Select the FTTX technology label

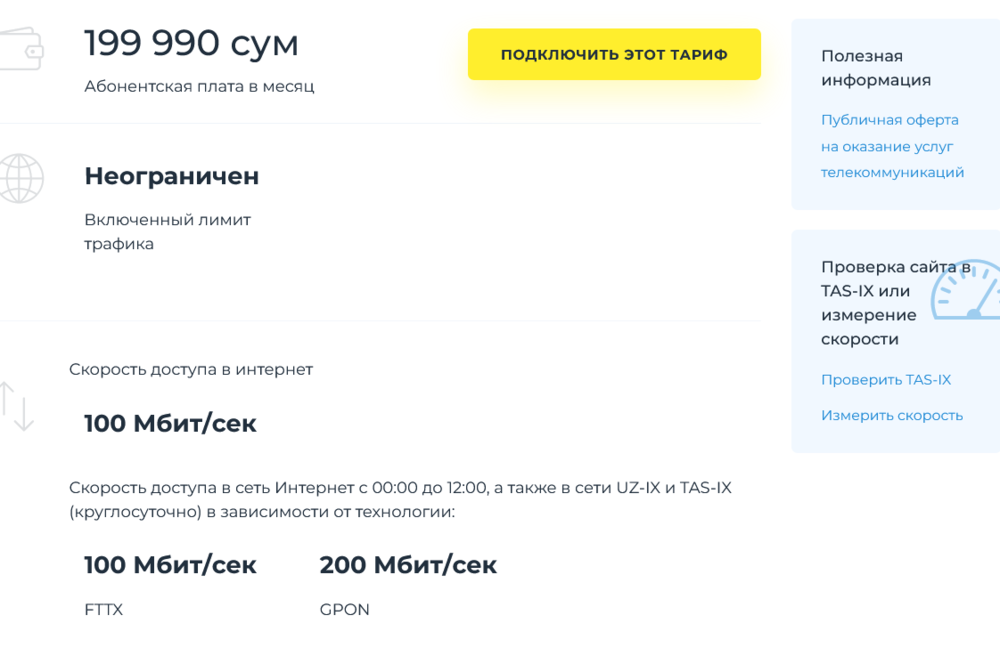coord(103,609)
